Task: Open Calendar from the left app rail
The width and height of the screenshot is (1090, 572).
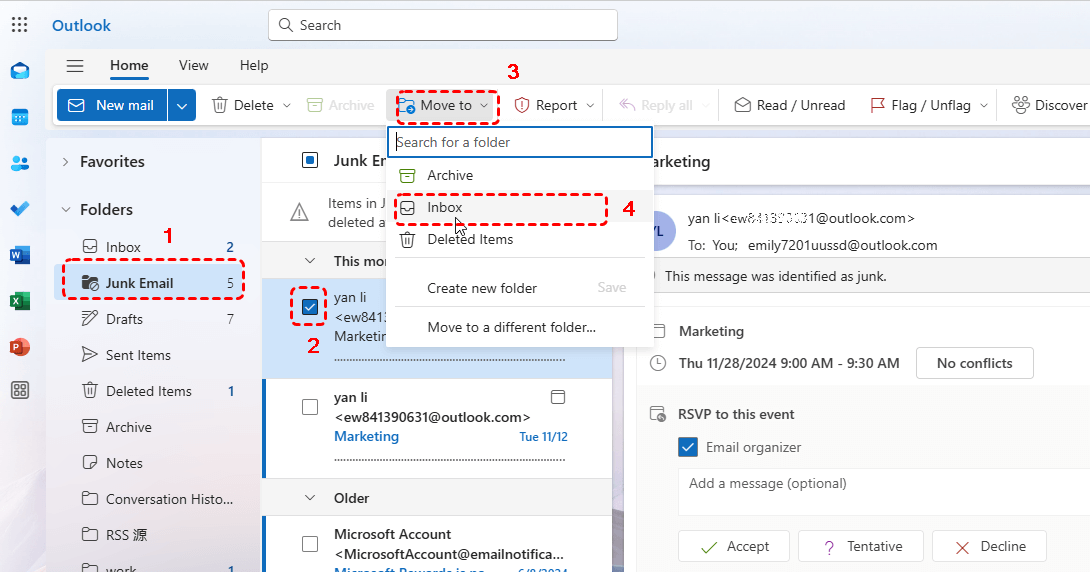Action: coord(19,117)
